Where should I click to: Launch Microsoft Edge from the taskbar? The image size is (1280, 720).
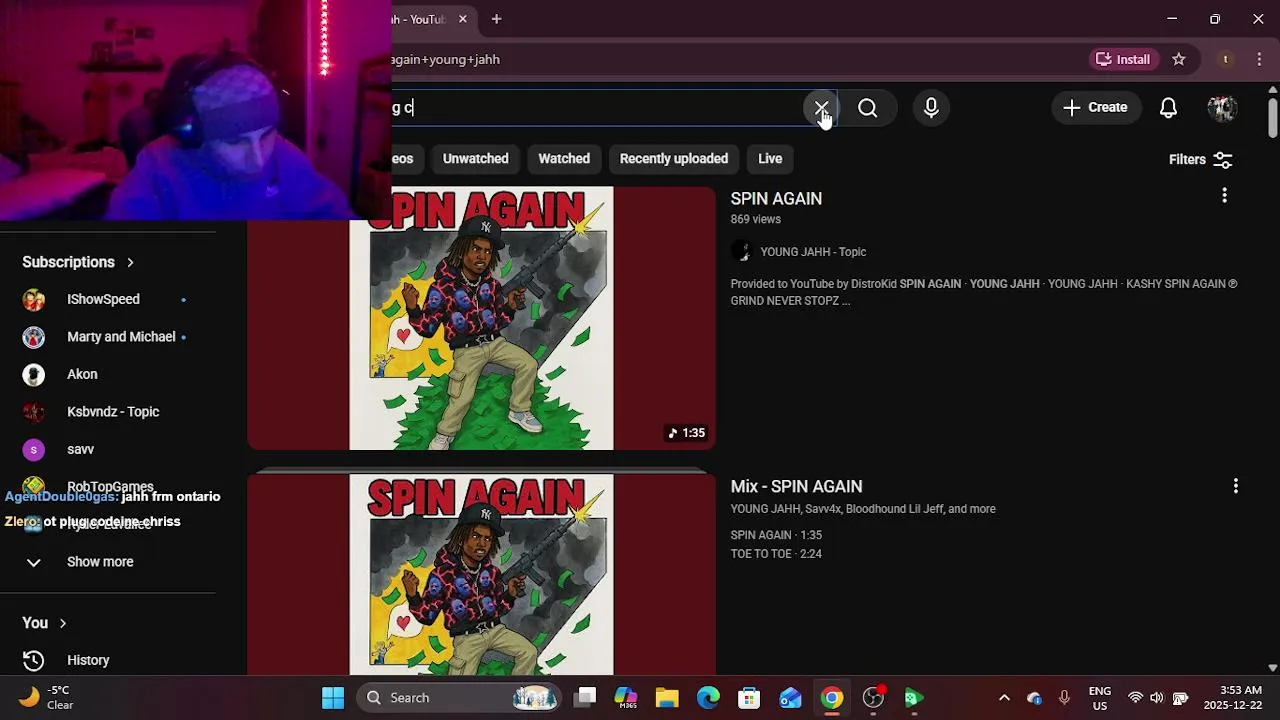[x=708, y=698]
